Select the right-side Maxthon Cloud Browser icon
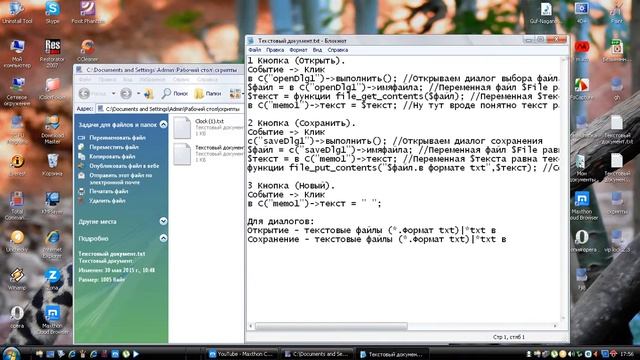 click(x=582, y=206)
